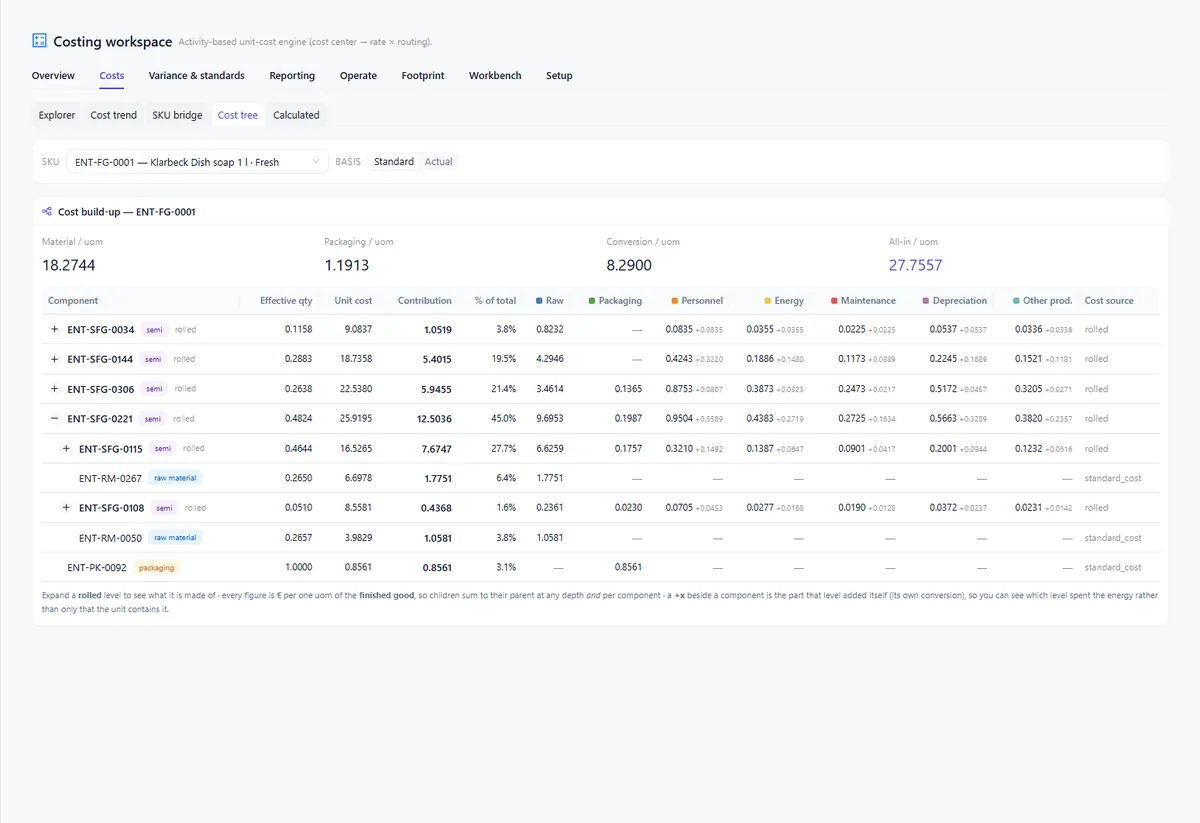Click the Effective qty column header
Image resolution: width=1200 pixels, height=823 pixels.
pos(286,300)
